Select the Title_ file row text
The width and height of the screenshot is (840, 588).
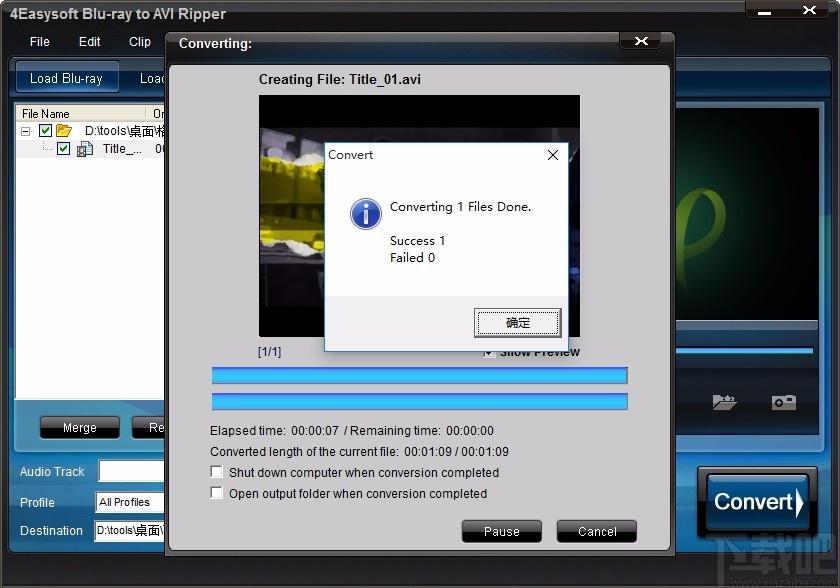(122, 149)
